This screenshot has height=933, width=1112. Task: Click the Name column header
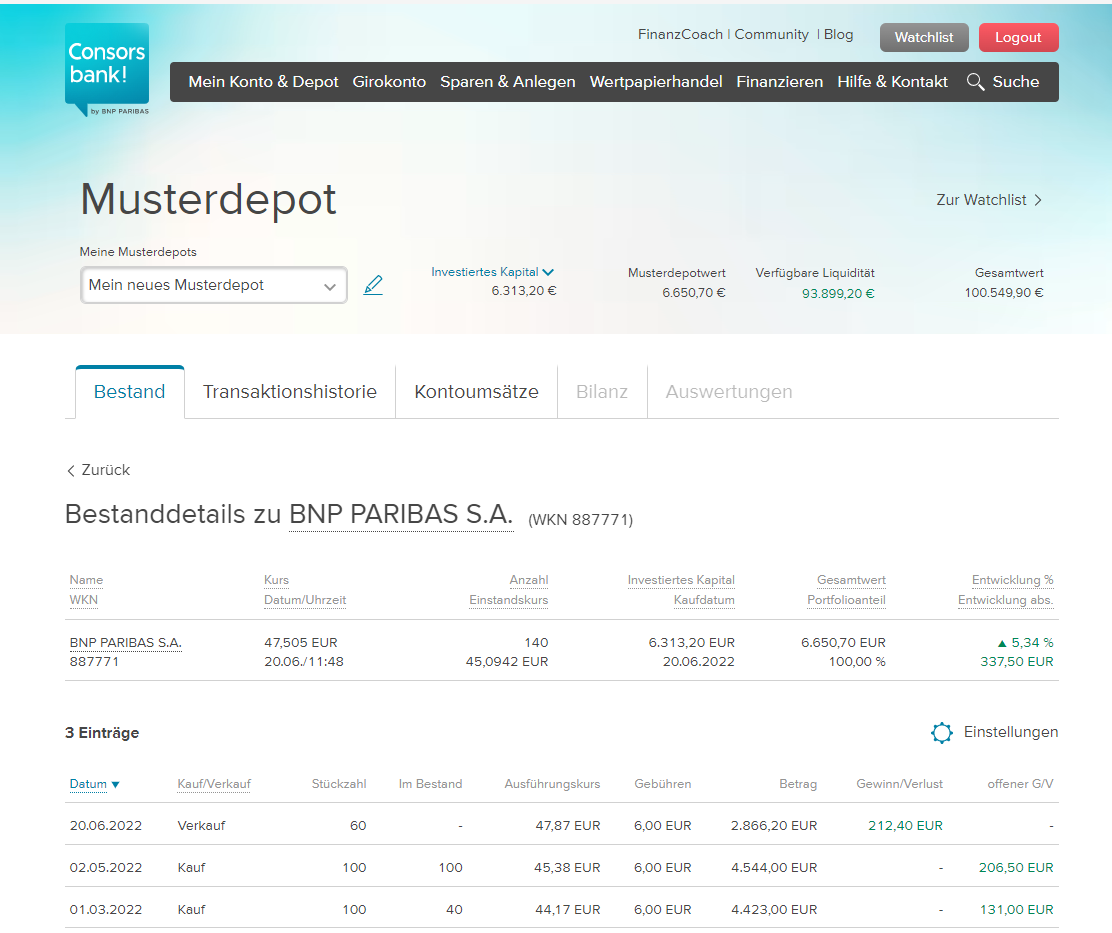coord(87,581)
